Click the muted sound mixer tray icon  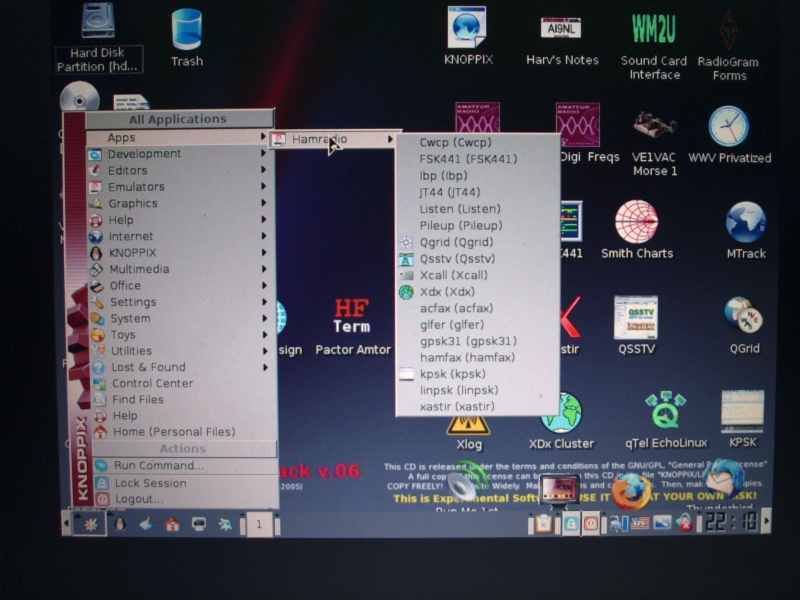coord(684,523)
